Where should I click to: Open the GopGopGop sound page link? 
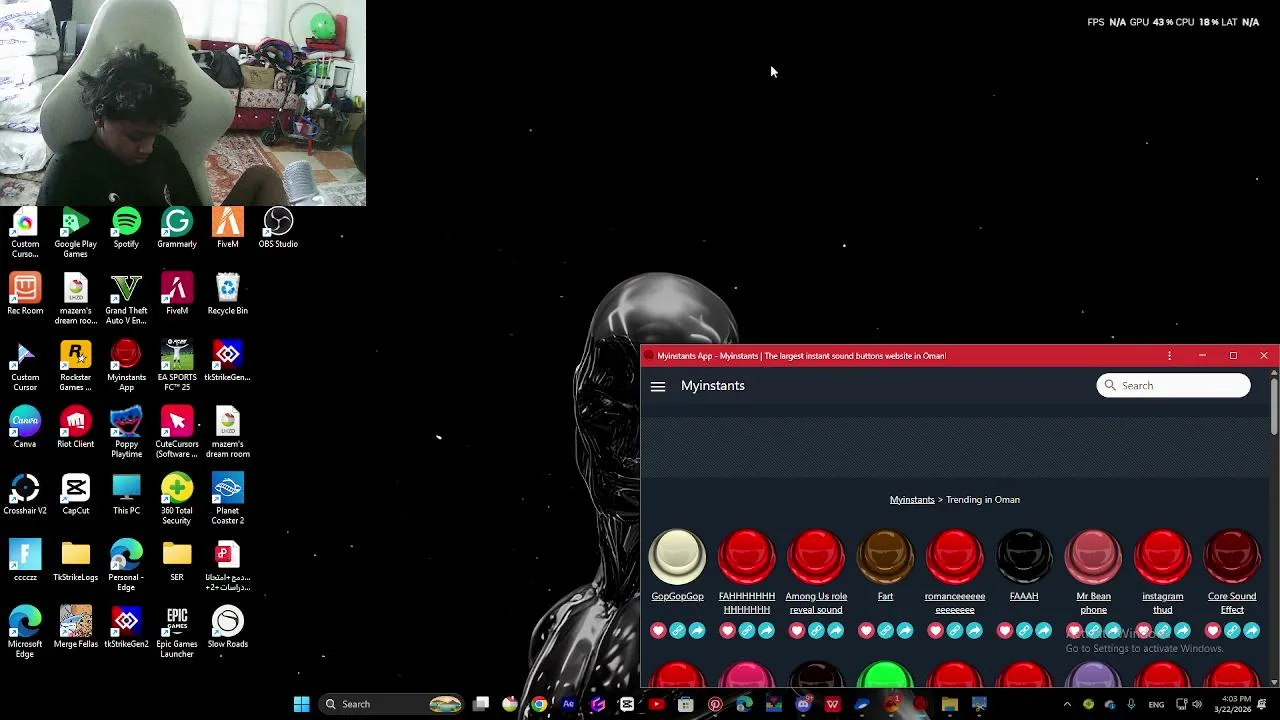point(677,596)
